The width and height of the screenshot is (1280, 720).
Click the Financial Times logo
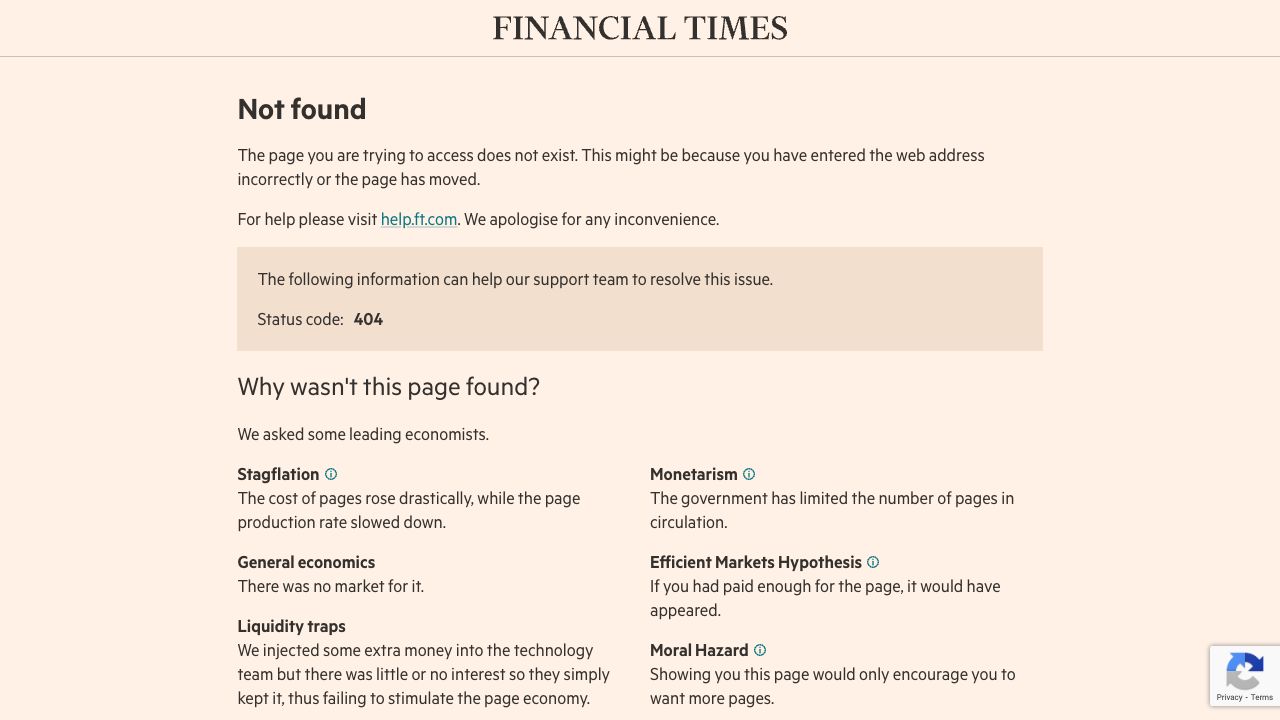point(640,28)
